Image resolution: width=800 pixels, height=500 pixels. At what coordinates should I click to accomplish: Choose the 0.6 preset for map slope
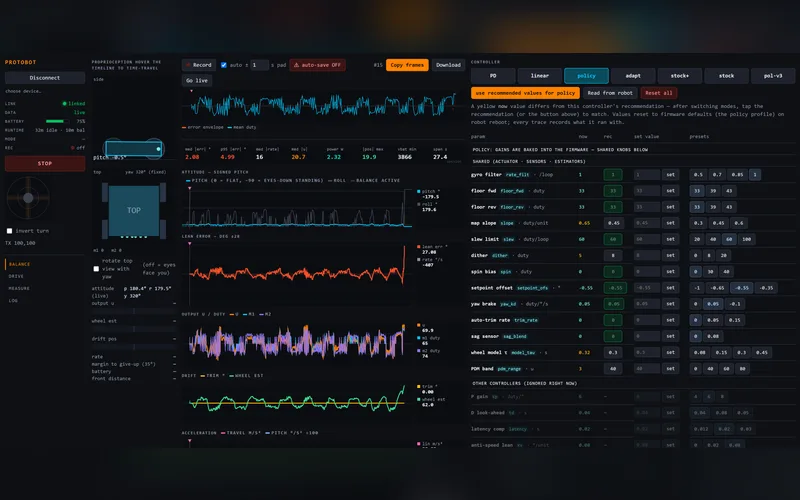[x=738, y=223]
